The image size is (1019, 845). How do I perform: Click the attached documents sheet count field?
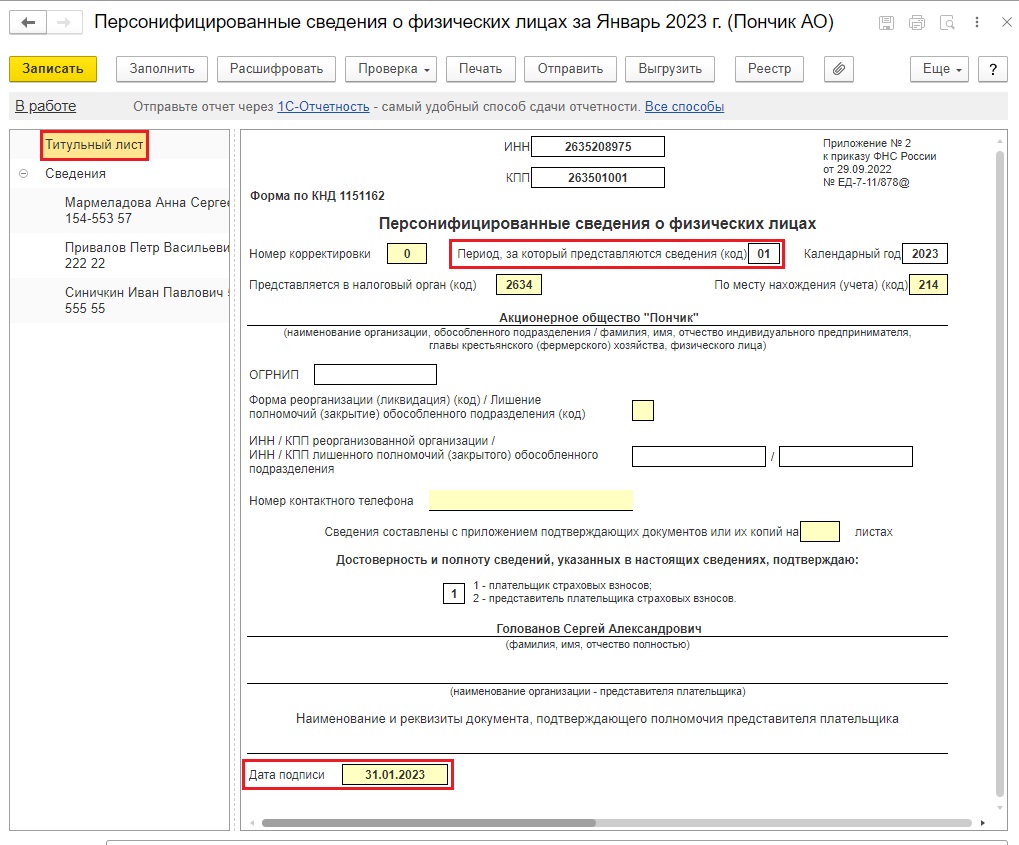(819, 532)
